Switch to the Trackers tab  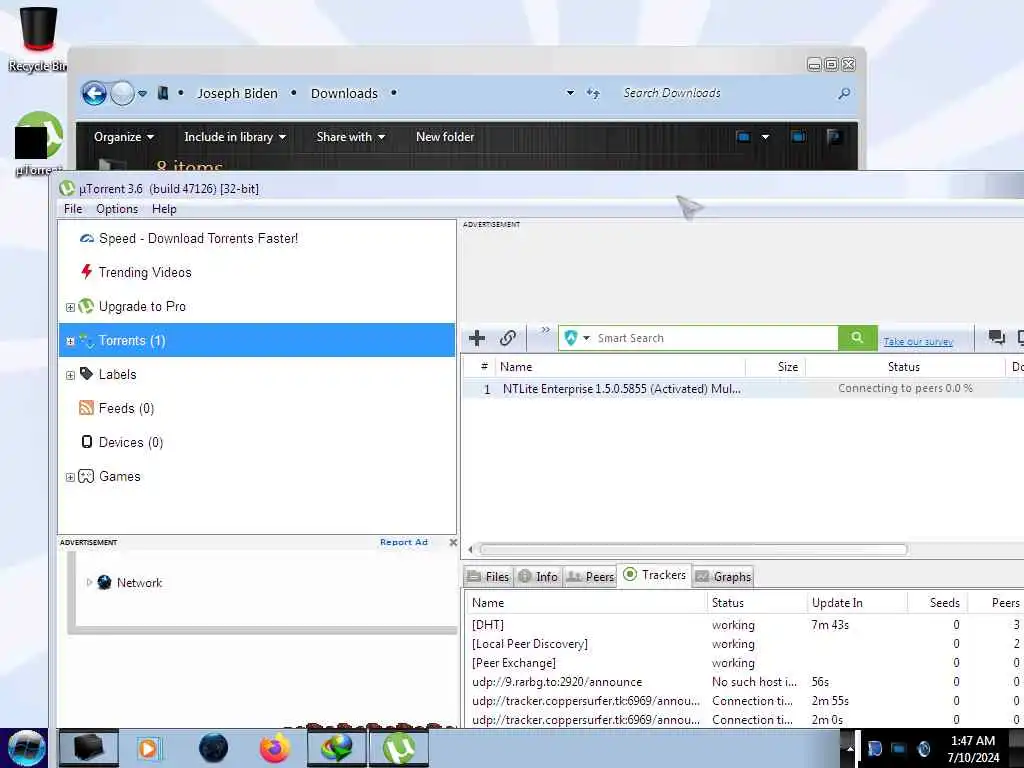(x=654, y=575)
